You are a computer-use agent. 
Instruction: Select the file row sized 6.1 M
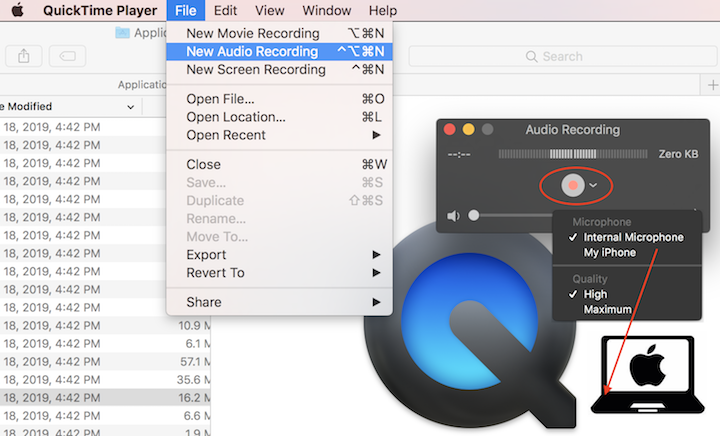(x=105, y=344)
